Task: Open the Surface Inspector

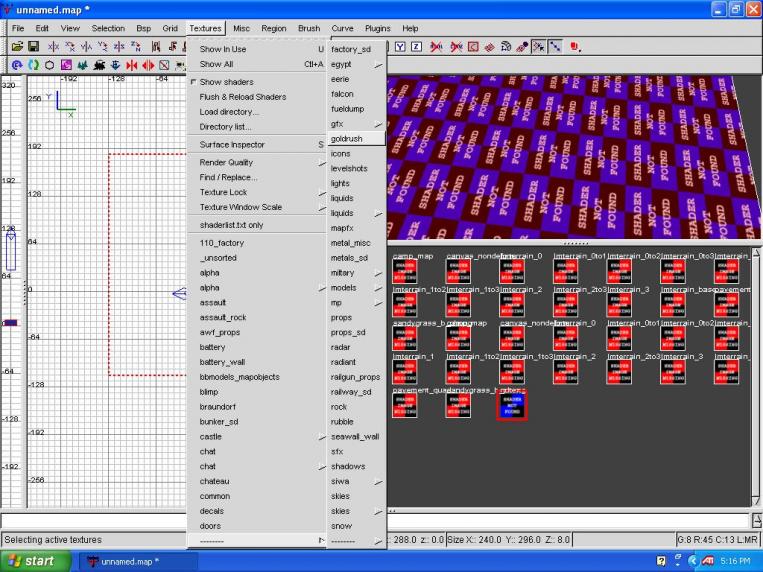Action: pos(232,145)
